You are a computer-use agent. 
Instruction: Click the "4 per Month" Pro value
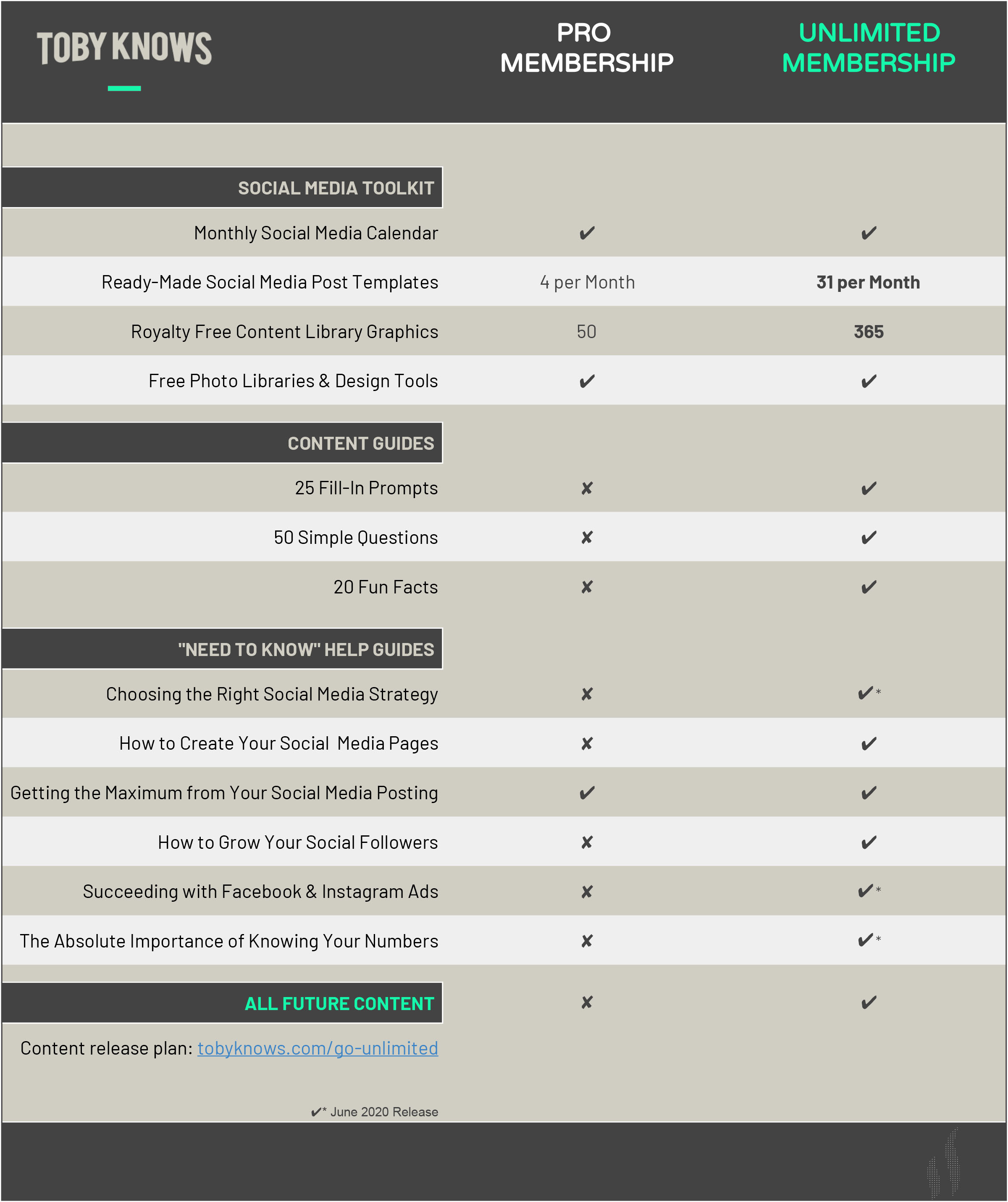(x=587, y=282)
